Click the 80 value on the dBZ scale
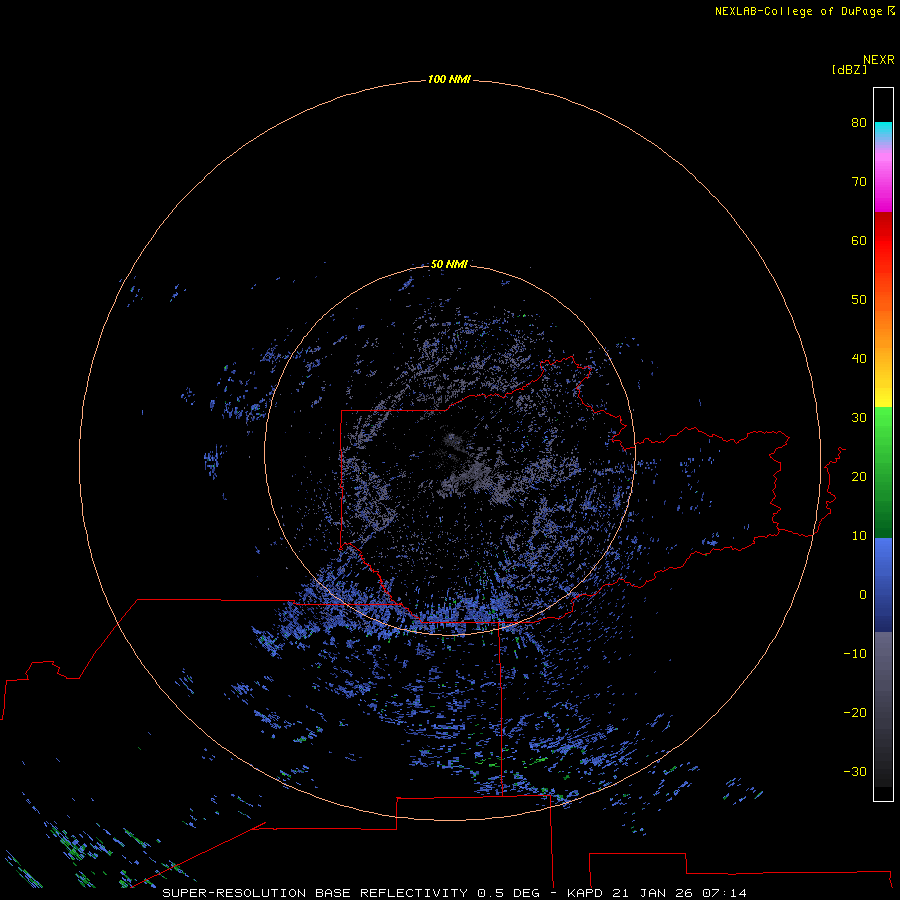Viewport: 900px width, 900px height. [x=859, y=122]
